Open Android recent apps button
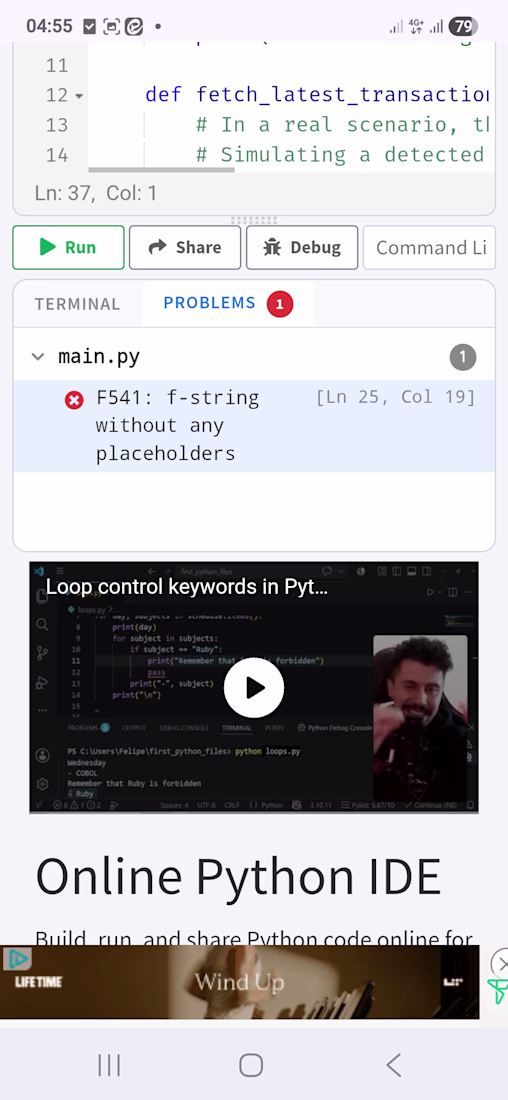 click(109, 1066)
